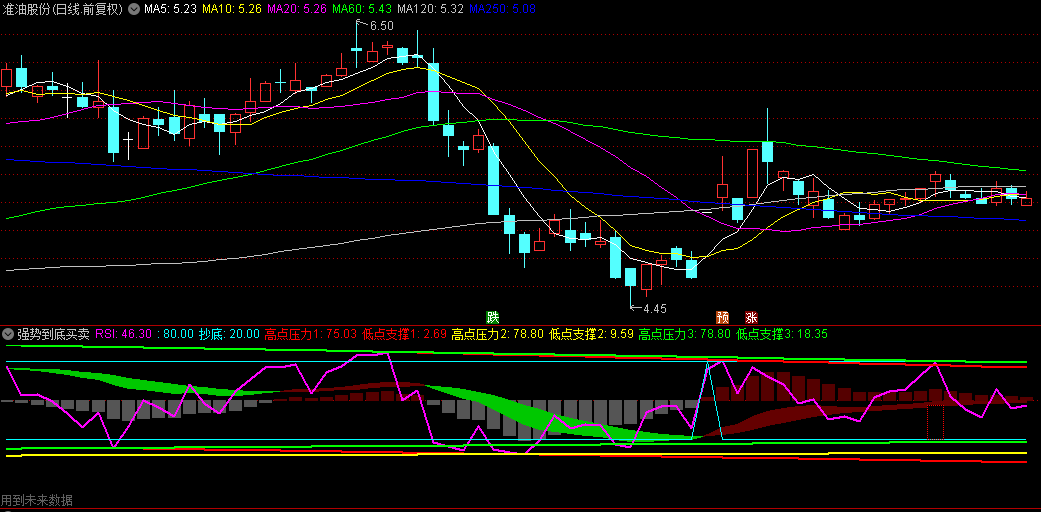Click the 4.45 low price marker
The image size is (1041, 512).
click(x=654, y=308)
